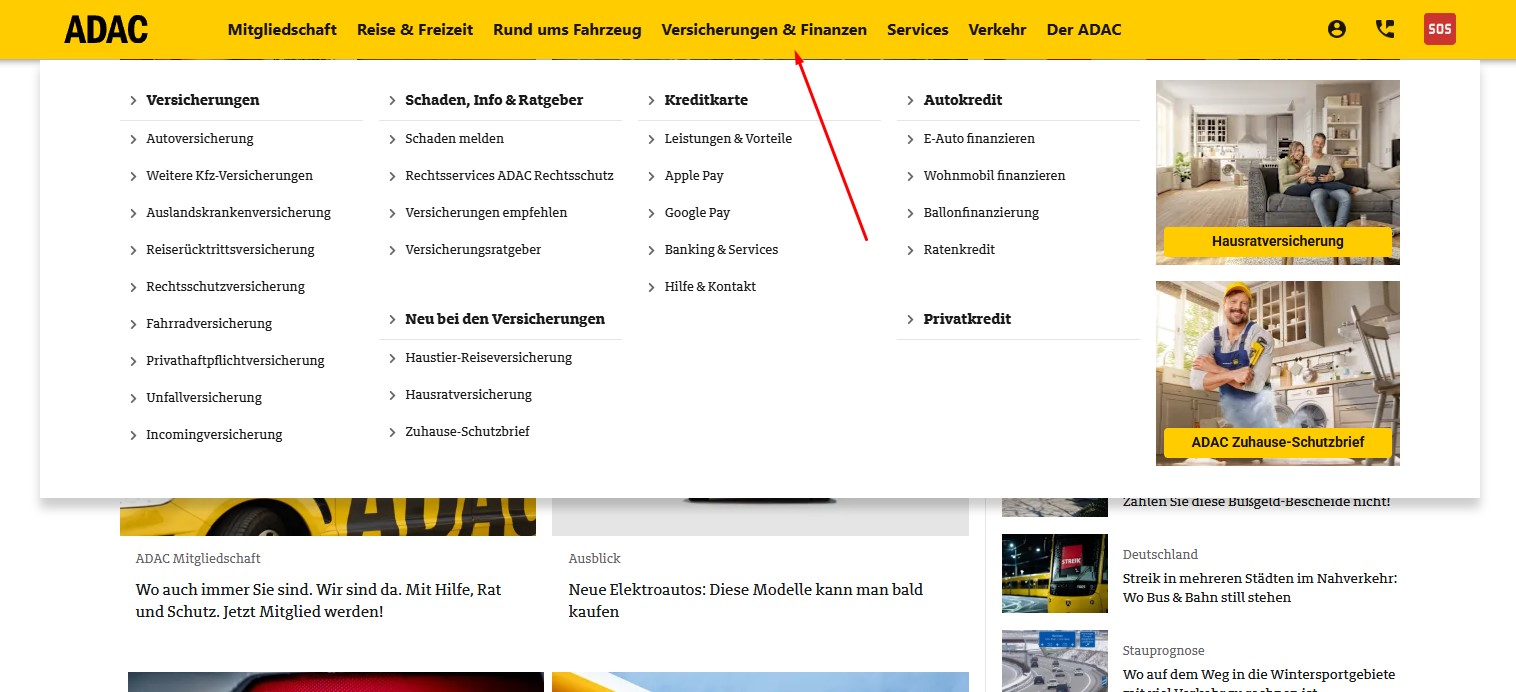The height and width of the screenshot is (692, 1516).
Task: Open the Streik news article thumbnail
Action: tap(1054, 573)
